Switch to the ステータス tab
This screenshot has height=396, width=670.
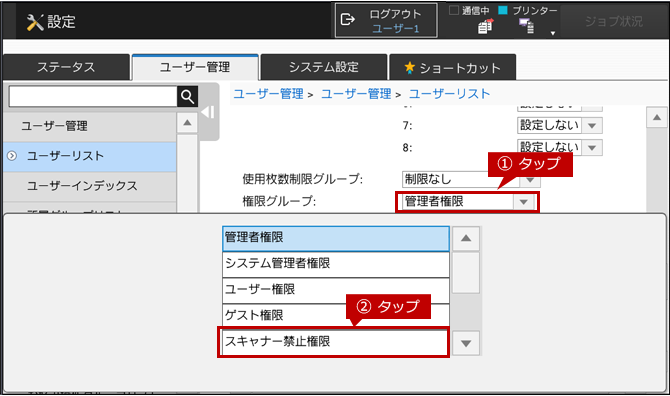[x=66, y=67]
